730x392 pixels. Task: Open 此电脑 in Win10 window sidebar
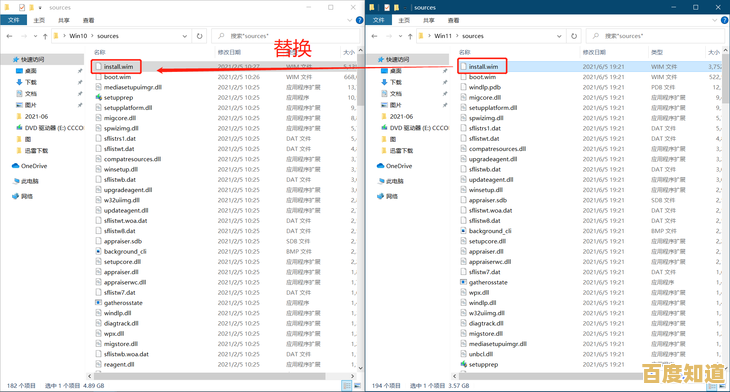(x=26, y=181)
